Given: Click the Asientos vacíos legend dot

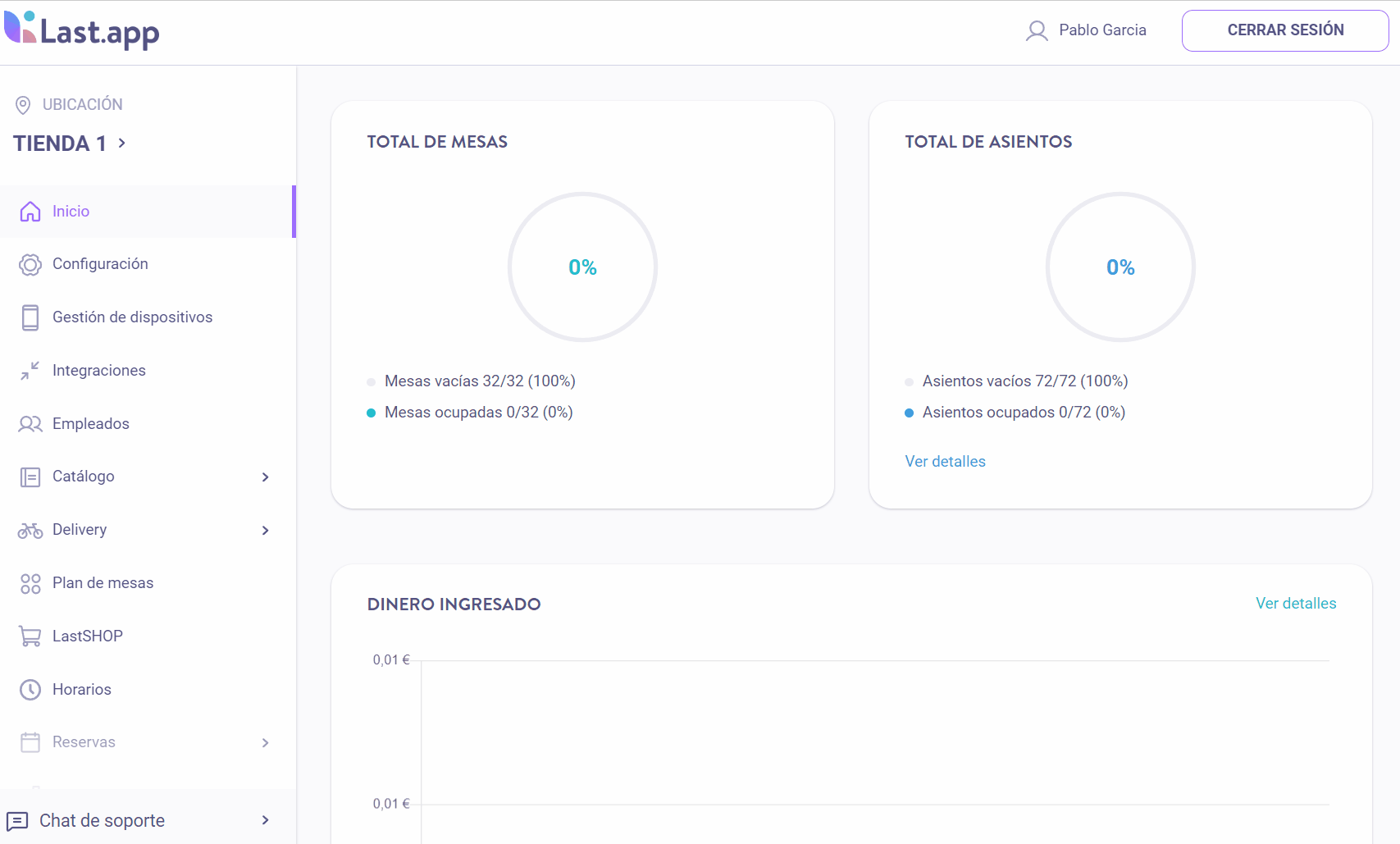Looking at the screenshot, I should [x=909, y=382].
